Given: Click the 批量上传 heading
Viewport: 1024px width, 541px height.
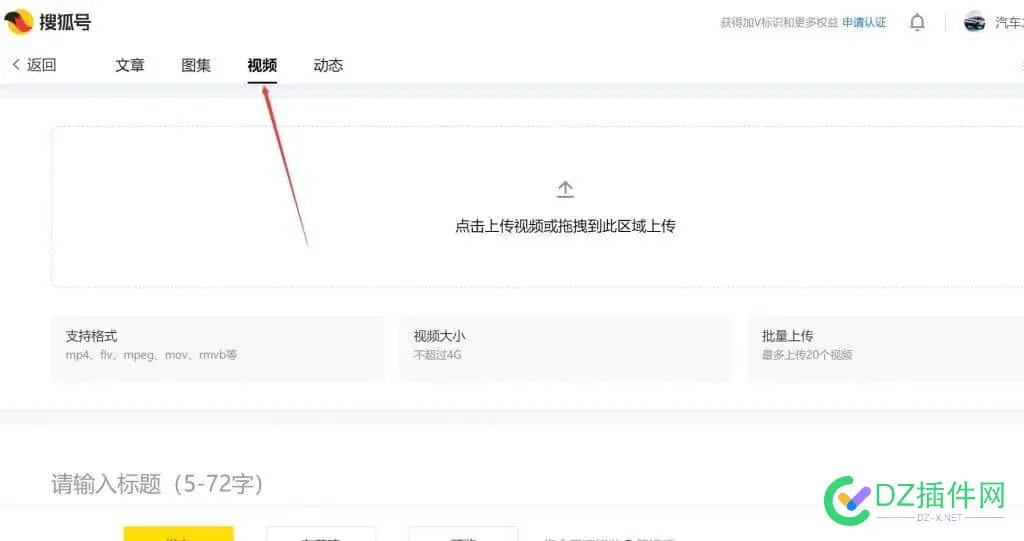Looking at the screenshot, I should [x=788, y=336].
